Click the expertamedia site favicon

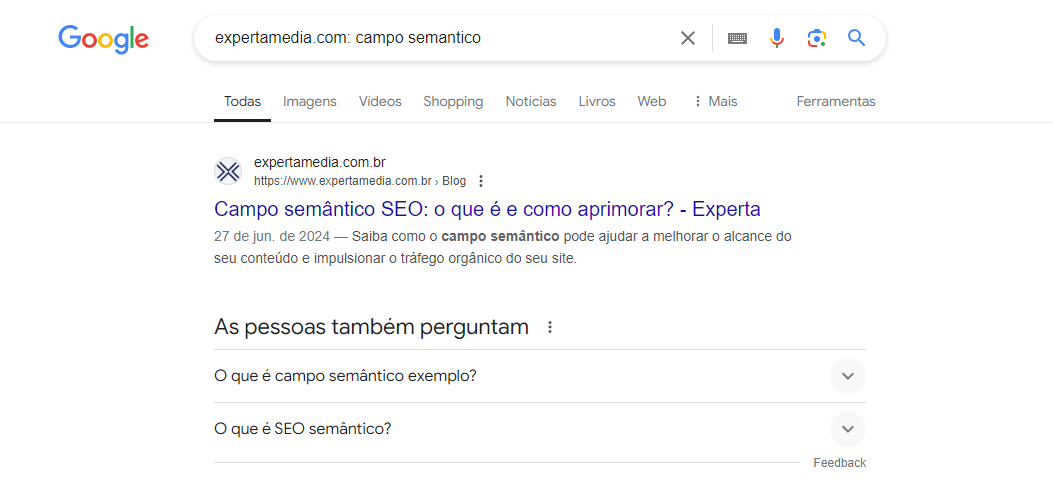click(228, 171)
